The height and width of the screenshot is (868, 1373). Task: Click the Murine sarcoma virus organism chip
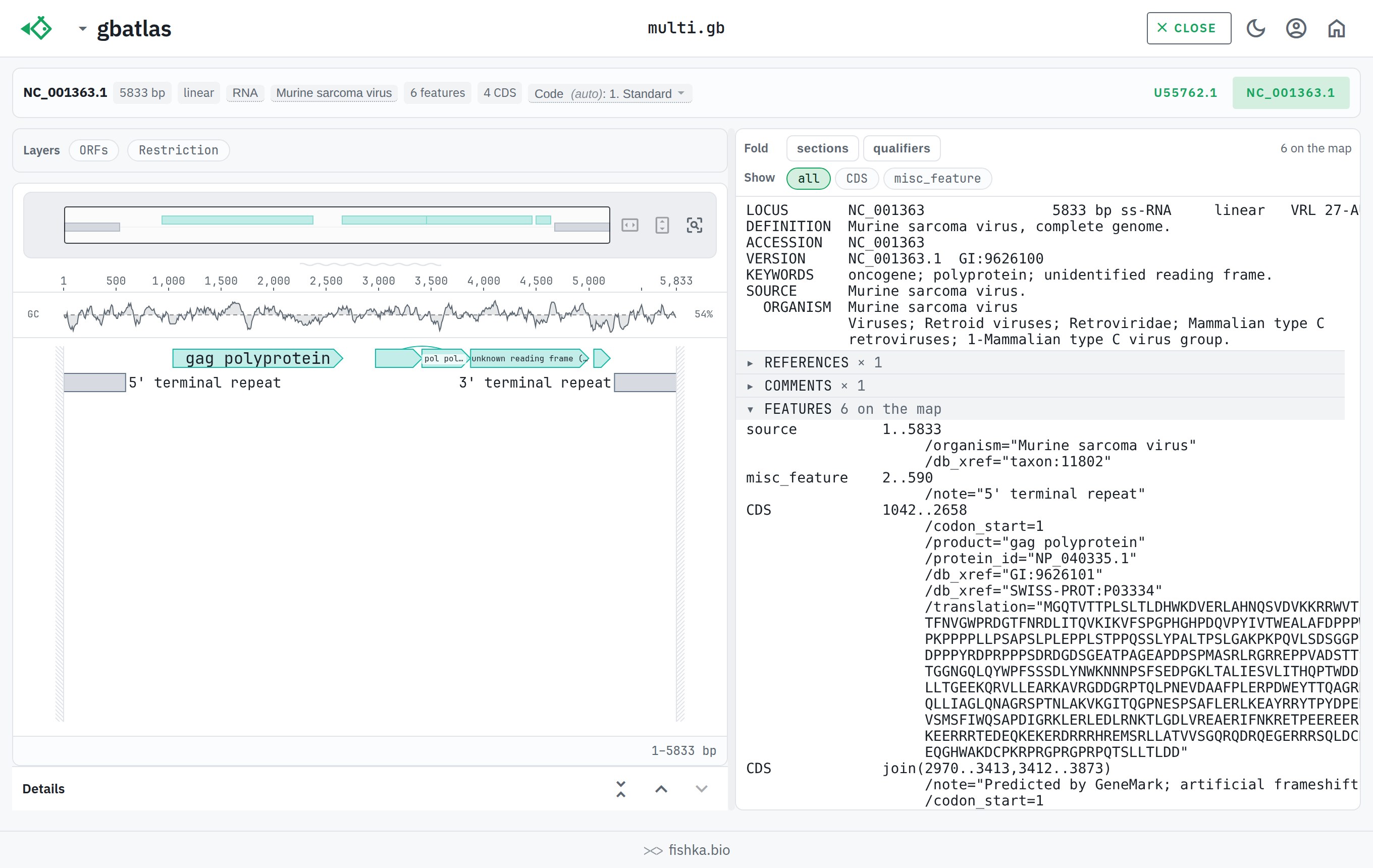(x=334, y=93)
